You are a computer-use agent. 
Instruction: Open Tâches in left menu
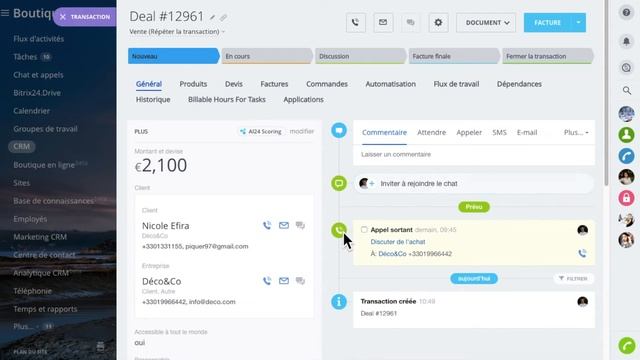pos(25,57)
